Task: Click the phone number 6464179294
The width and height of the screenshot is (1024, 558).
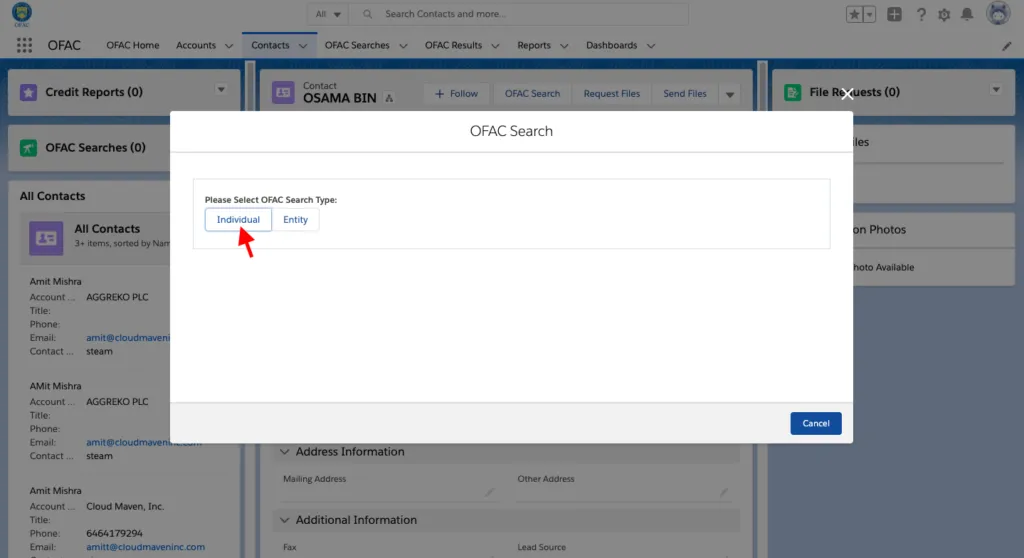Action: [x=114, y=533]
